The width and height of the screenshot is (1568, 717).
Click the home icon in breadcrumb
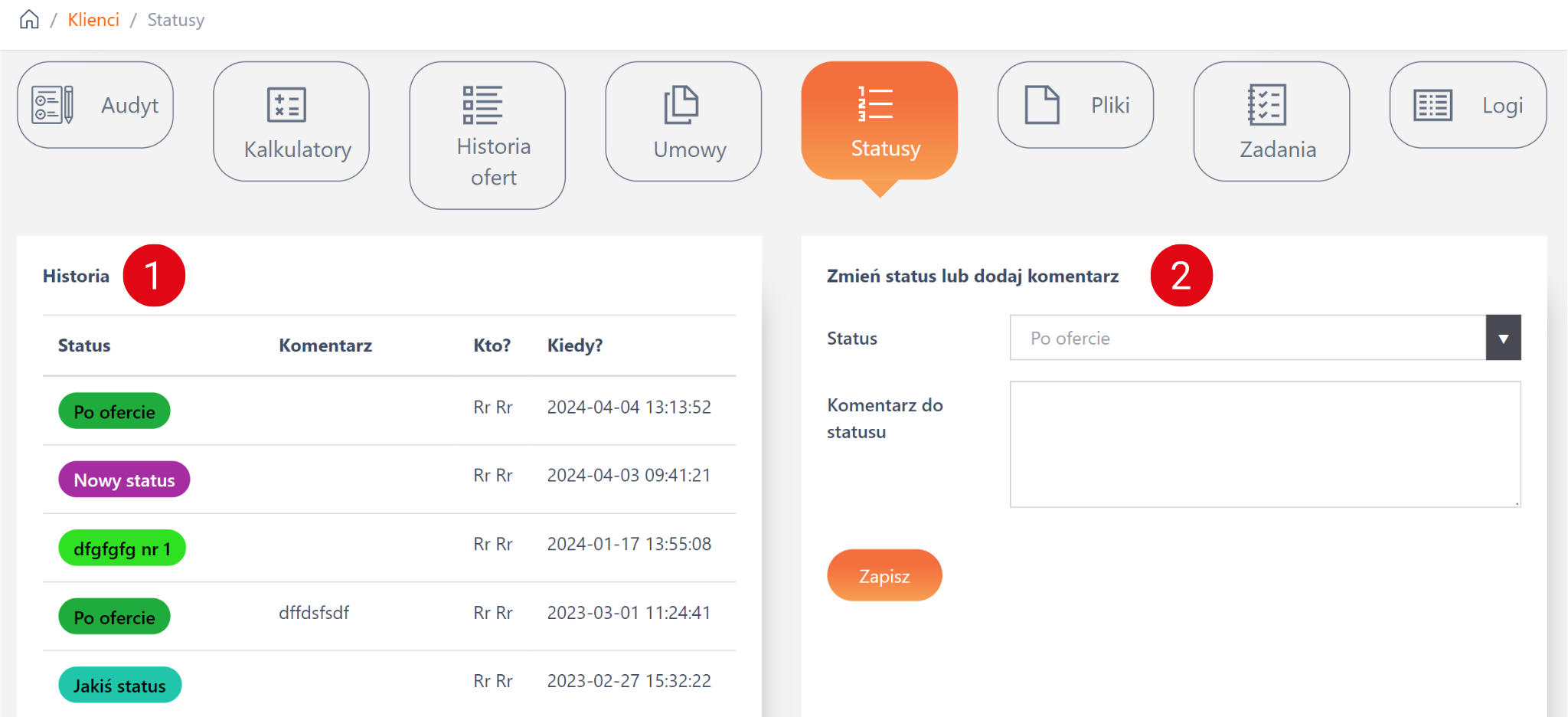pos(29,19)
